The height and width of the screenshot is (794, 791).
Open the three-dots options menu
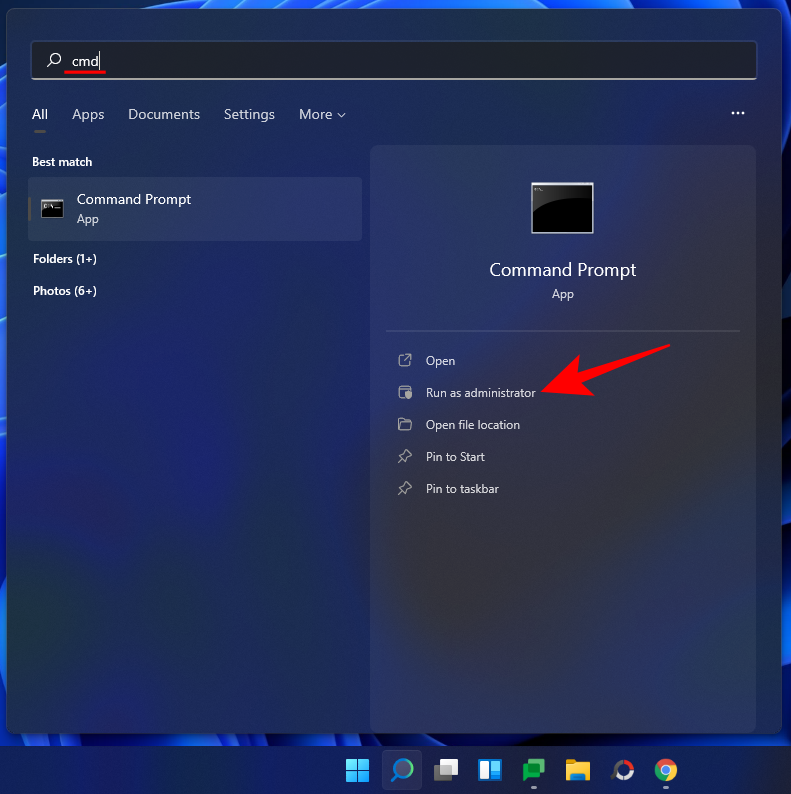click(738, 114)
